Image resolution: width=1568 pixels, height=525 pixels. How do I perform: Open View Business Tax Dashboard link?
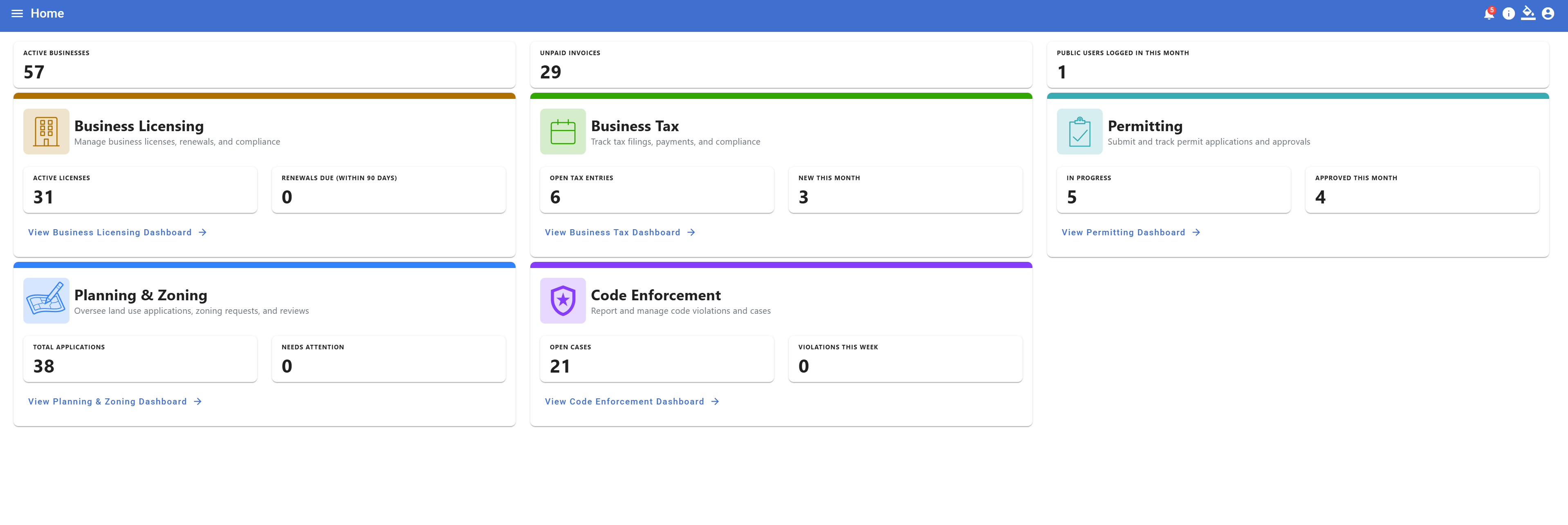620,232
